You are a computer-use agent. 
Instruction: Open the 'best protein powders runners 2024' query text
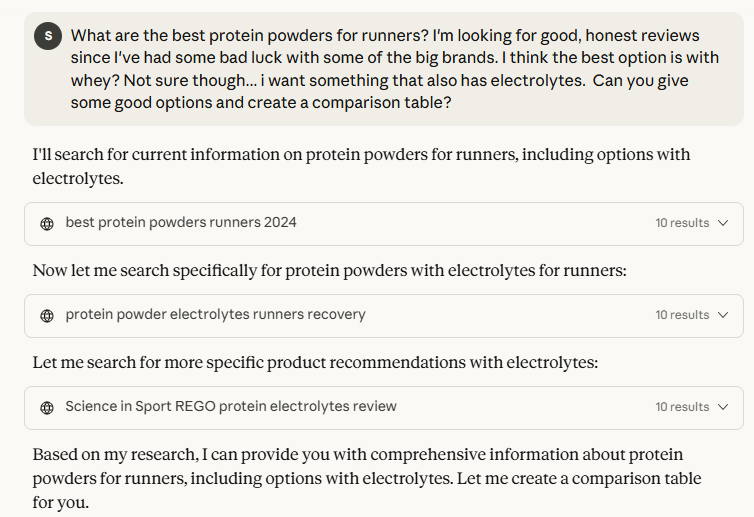point(181,222)
